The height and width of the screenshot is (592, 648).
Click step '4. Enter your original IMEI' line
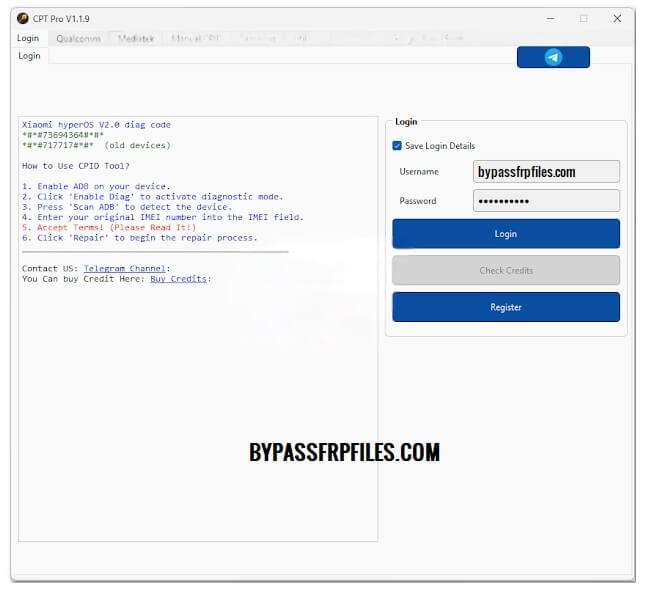coord(163,217)
